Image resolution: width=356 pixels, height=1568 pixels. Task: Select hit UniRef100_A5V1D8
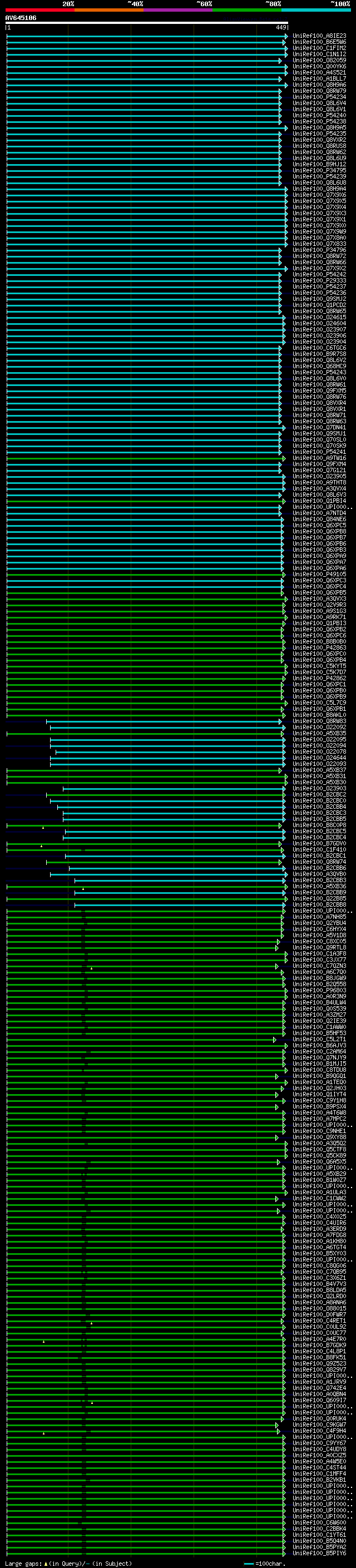pos(319,935)
